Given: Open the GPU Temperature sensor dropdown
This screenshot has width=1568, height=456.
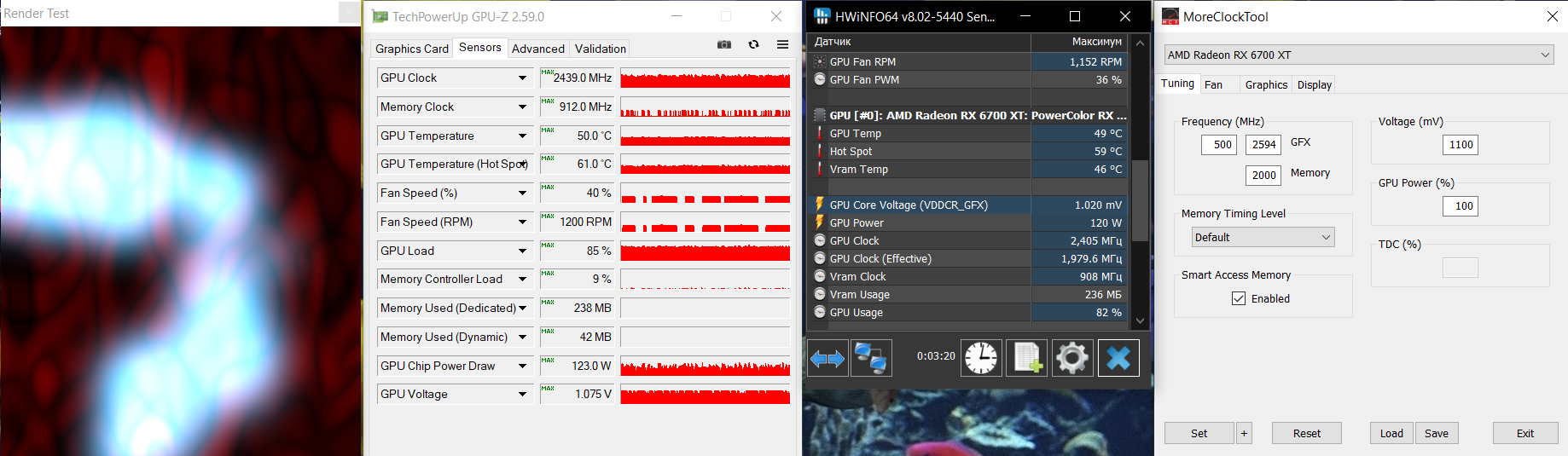Looking at the screenshot, I should (x=522, y=136).
